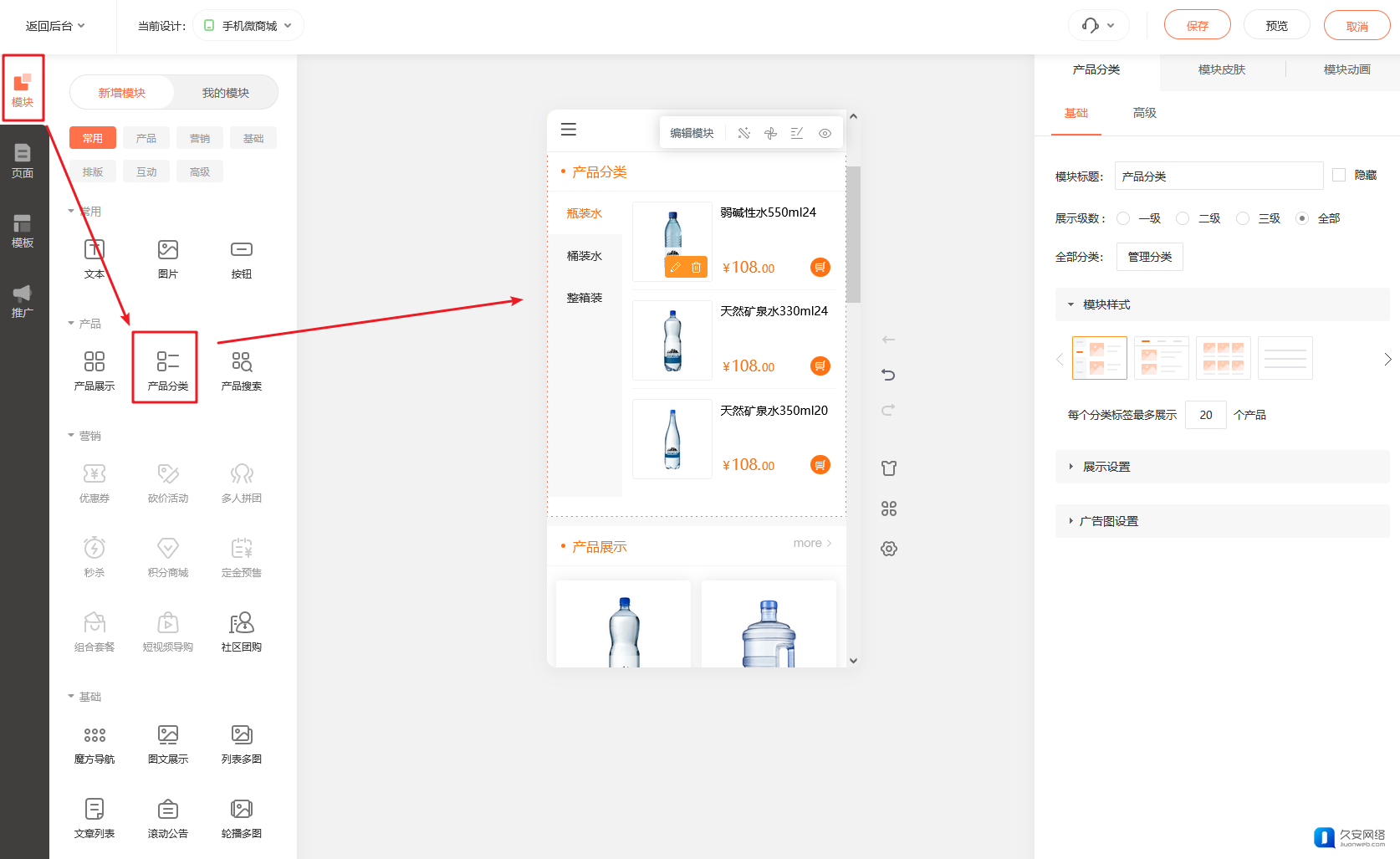Switch to 我的模块 tab
This screenshot has width=1400, height=859.
pyautogui.click(x=225, y=93)
